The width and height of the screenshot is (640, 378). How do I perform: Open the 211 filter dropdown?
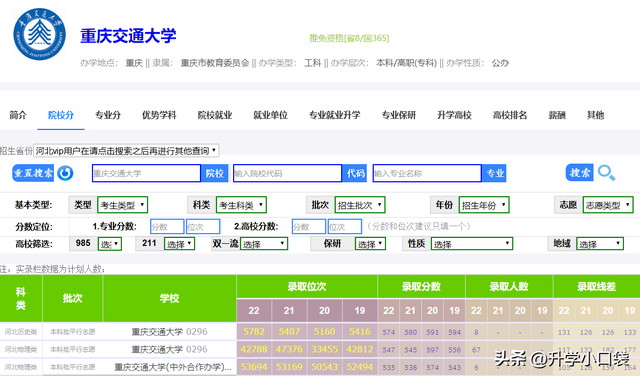coord(179,244)
